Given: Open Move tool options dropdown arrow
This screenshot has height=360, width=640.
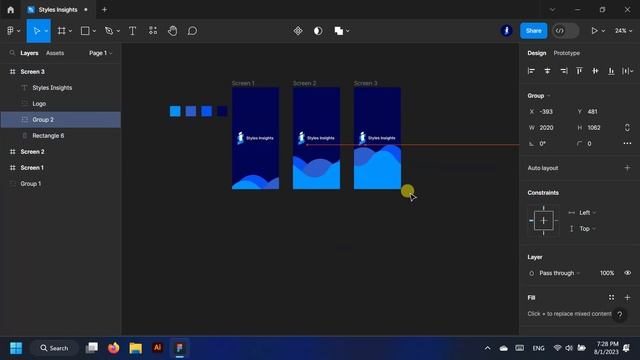Looking at the screenshot, I should (x=46, y=31).
